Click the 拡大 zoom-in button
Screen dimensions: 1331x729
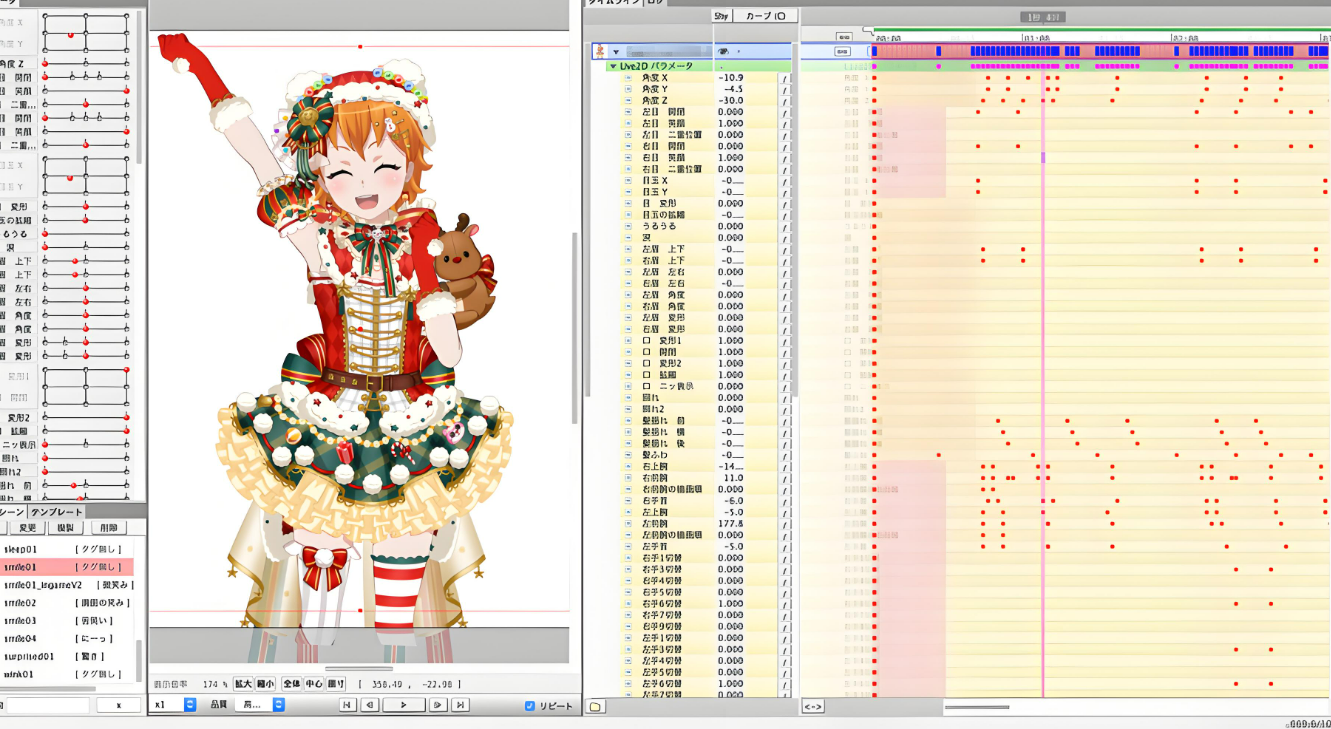[x=243, y=684]
